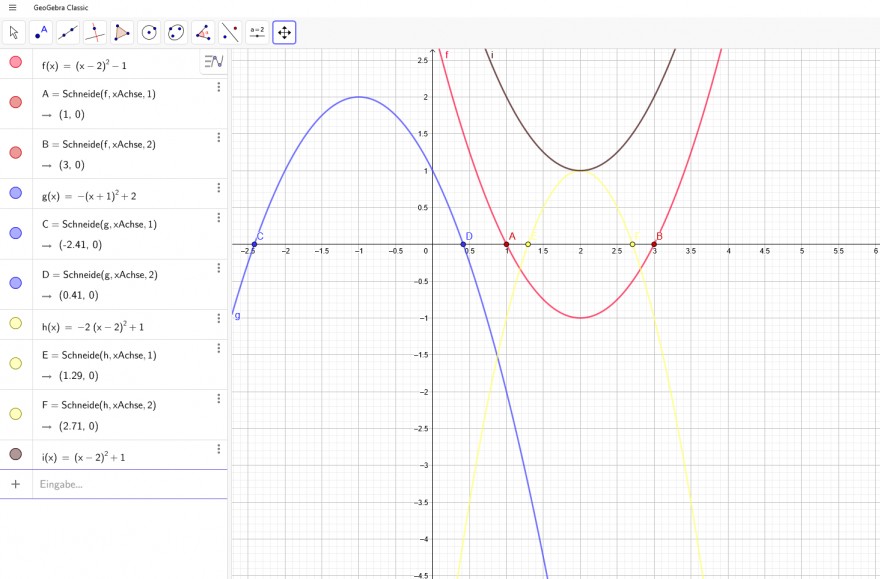Select the Move arrow tool
Viewport: 880px width, 579px height.
pyautogui.click(x=14, y=33)
